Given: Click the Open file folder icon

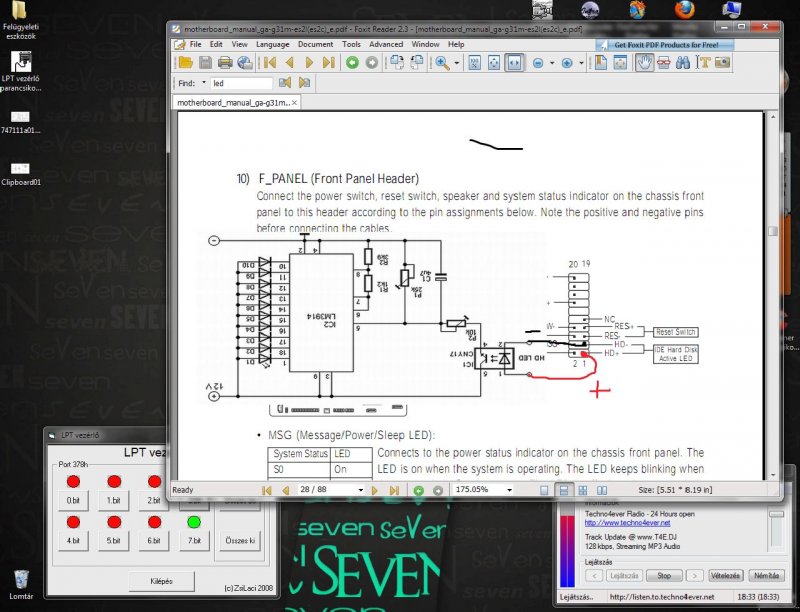Looking at the screenshot, I should pyautogui.click(x=186, y=63).
